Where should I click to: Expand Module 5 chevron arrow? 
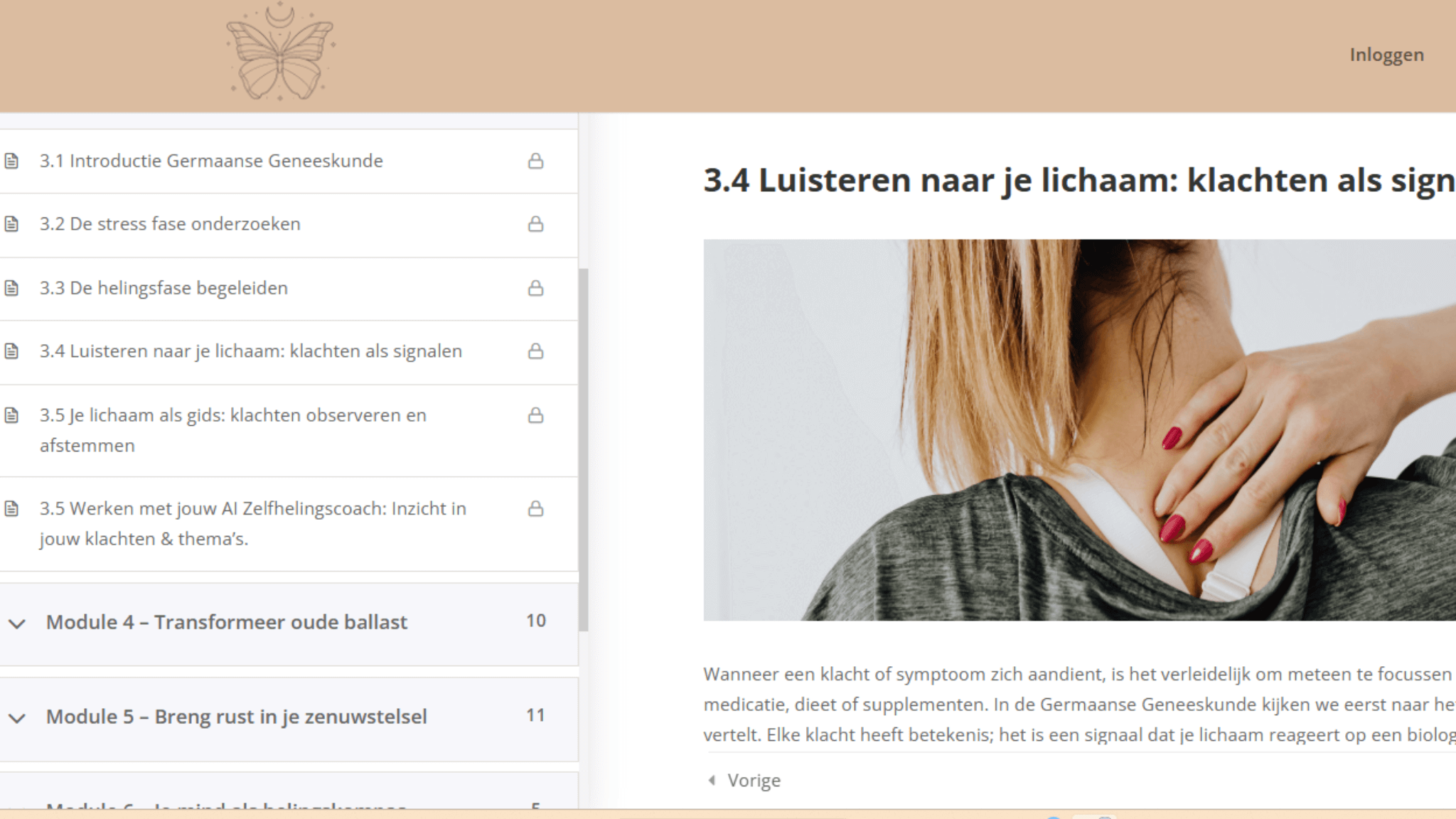17,718
